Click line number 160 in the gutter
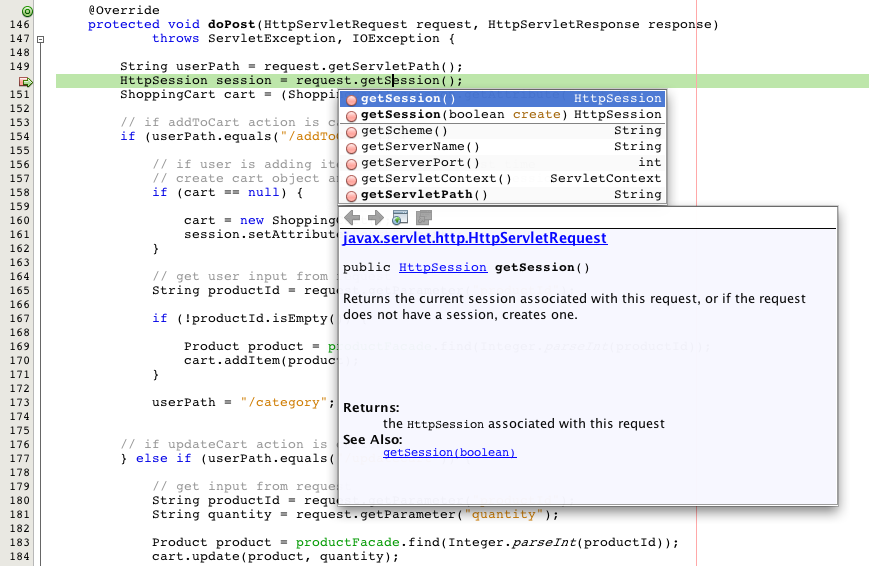This screenshot has width=869, height=566. pos(19,220)
